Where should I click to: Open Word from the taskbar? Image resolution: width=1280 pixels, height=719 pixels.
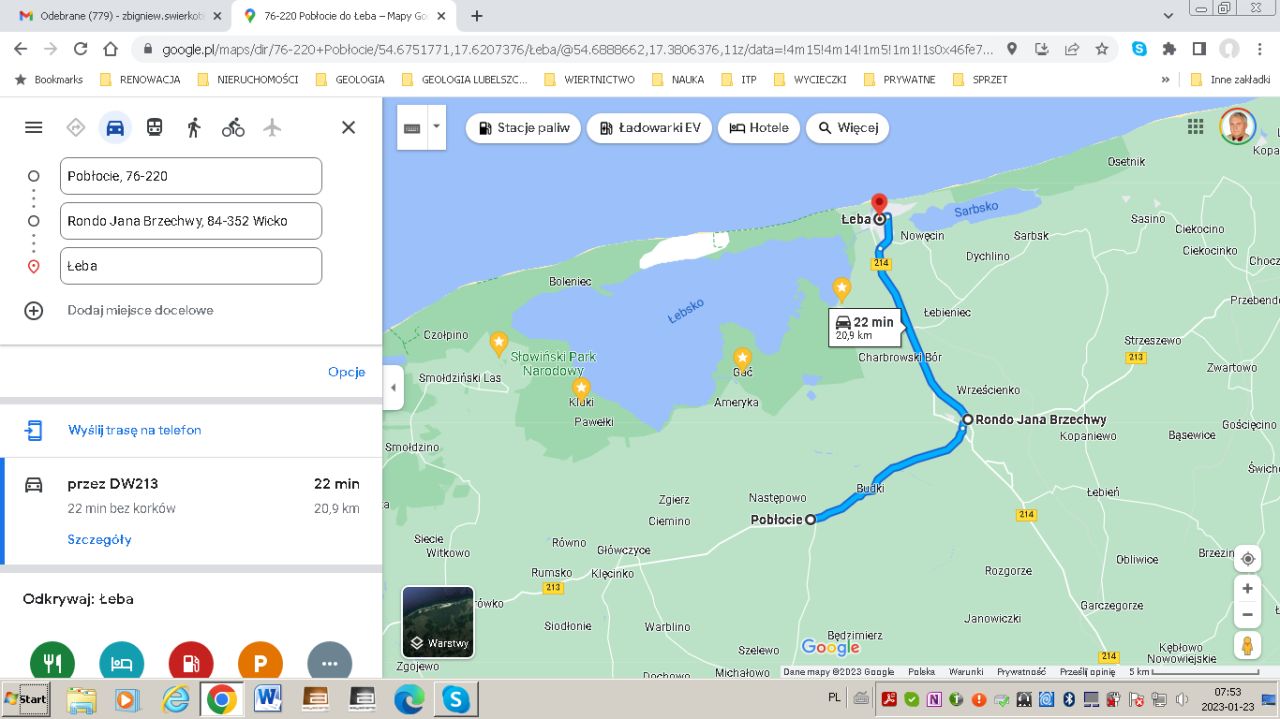click(x=268, y=699)
